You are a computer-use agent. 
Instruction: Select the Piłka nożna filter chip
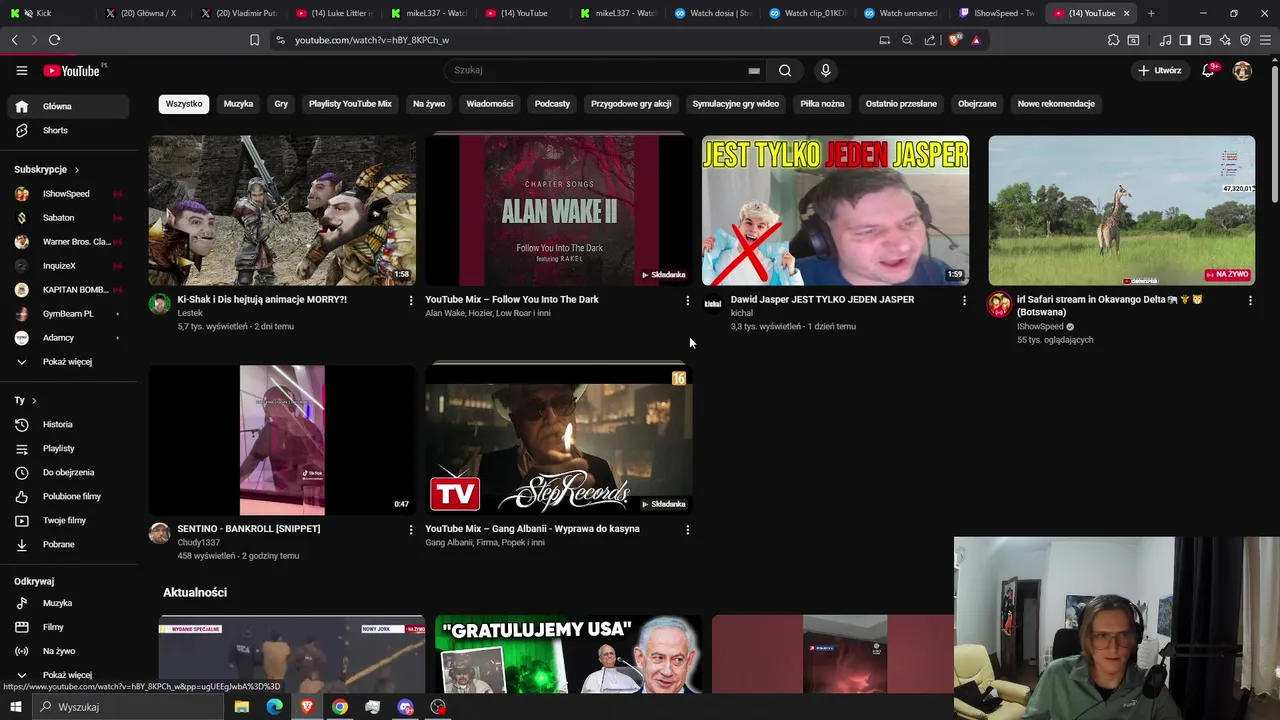822,104
